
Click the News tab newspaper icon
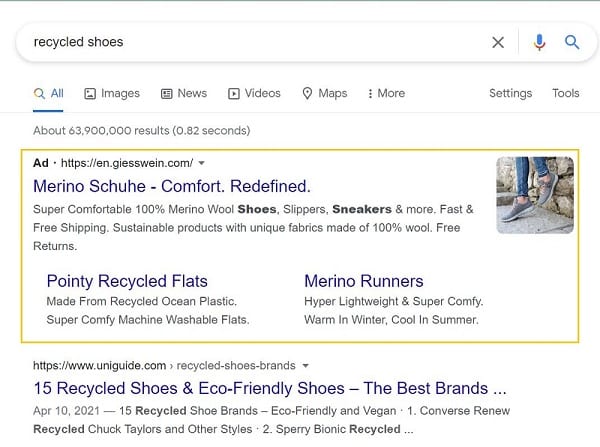pyautogui.click(x=166, y=94)
